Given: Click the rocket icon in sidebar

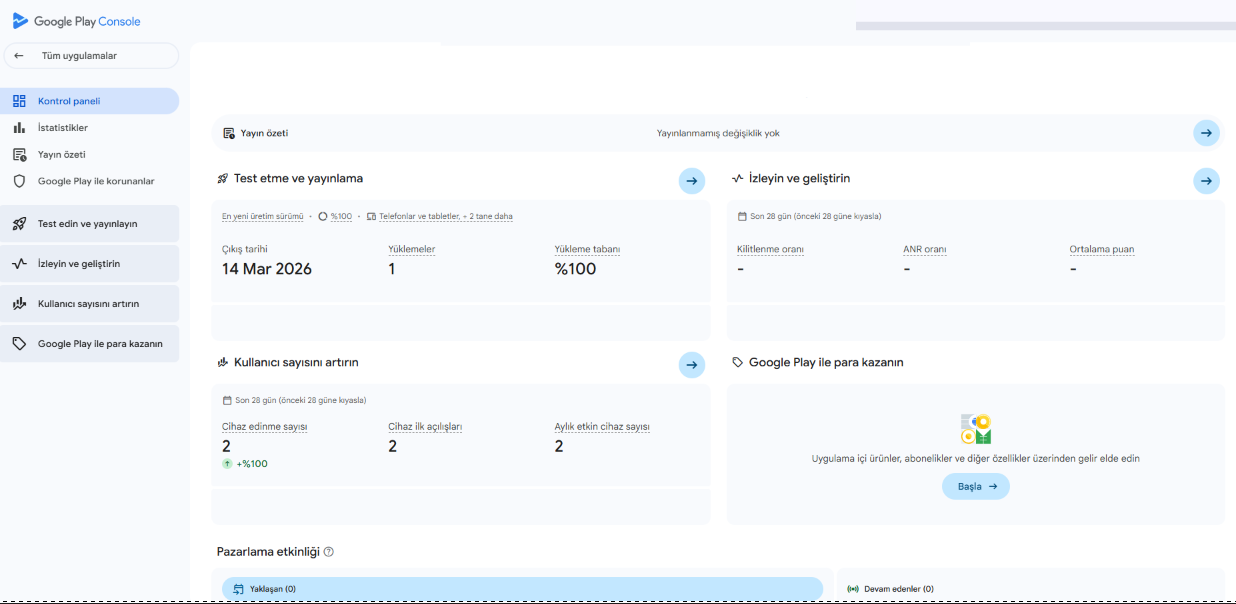Looking at the screenshot, I should [19, 224].
